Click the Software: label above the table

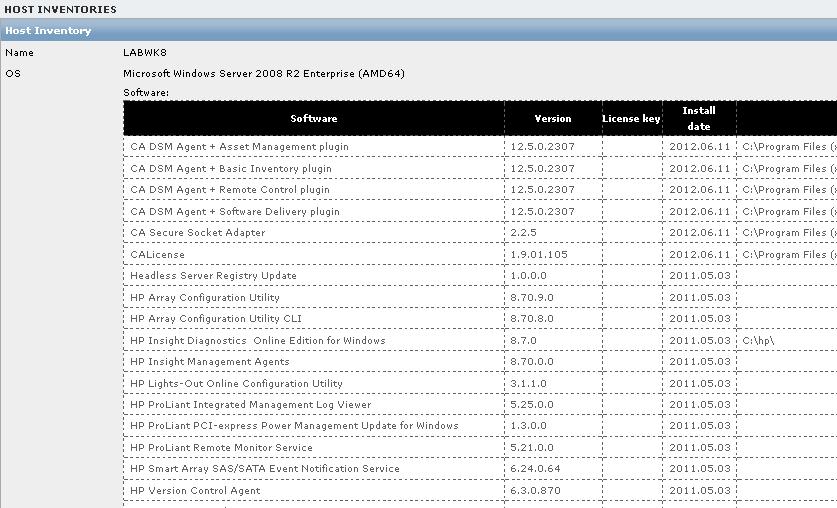point(146,92)
